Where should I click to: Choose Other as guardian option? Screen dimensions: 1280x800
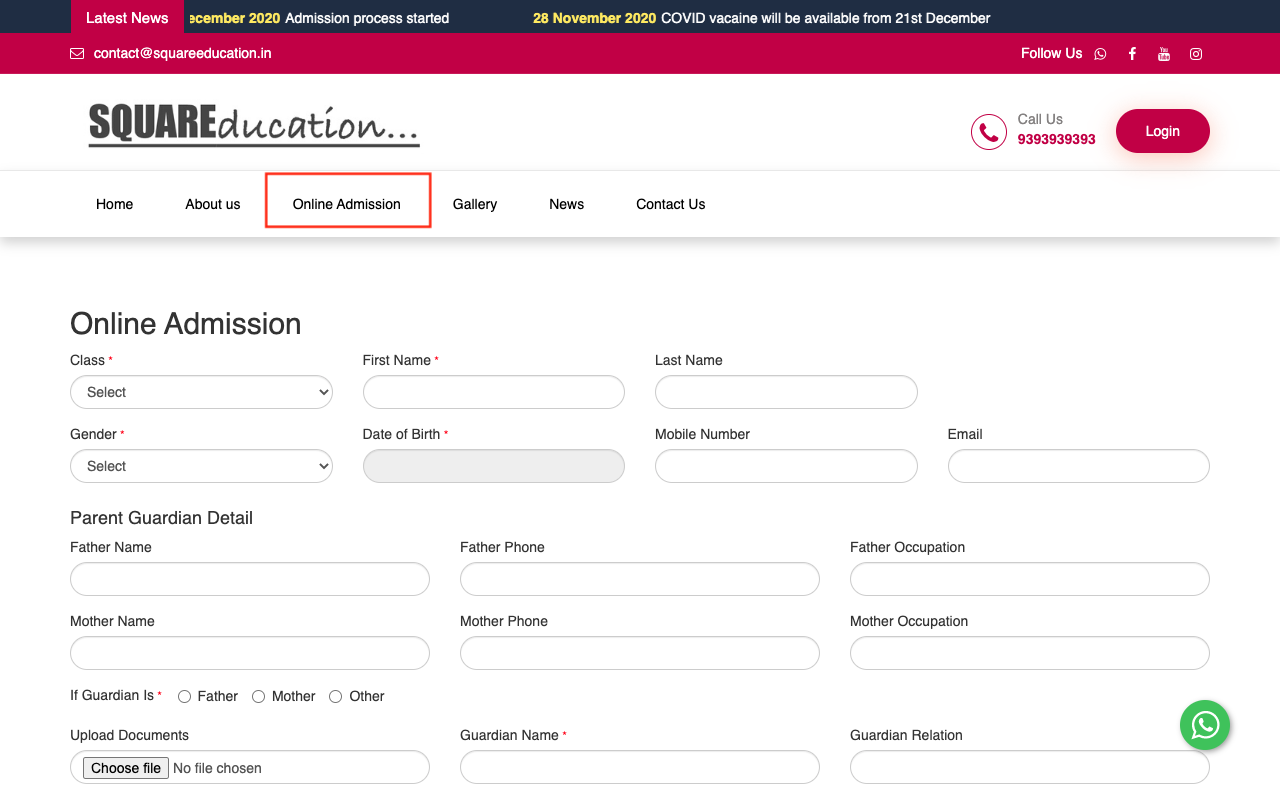click(336, 697)
